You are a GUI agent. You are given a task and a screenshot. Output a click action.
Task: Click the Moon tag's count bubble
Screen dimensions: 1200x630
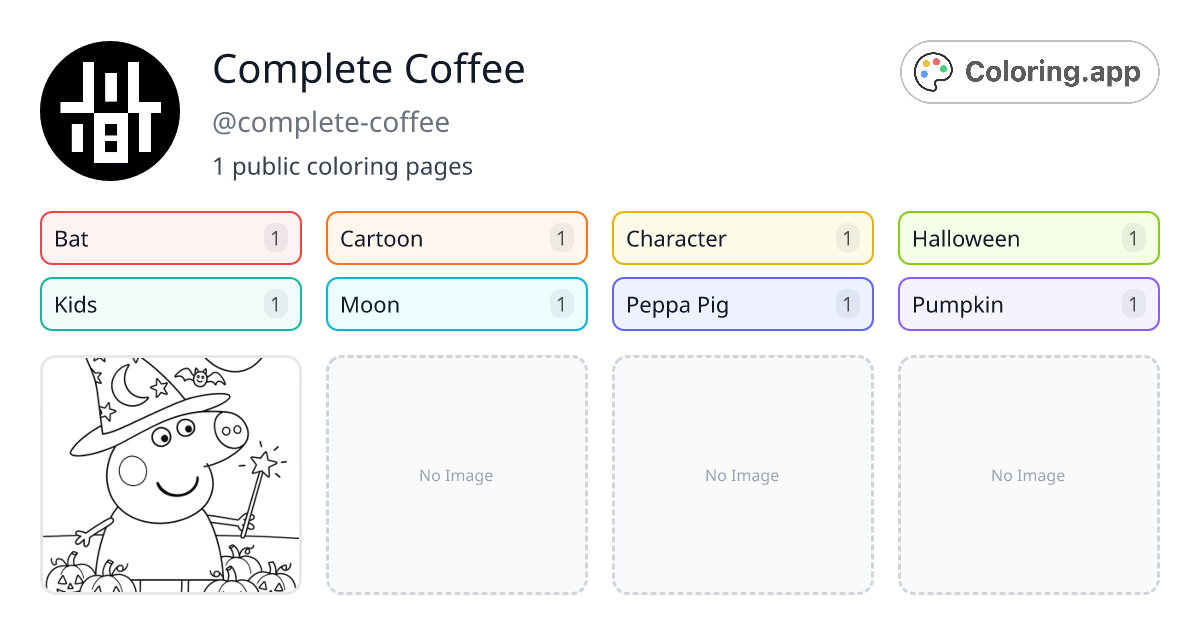pos(561,304)
